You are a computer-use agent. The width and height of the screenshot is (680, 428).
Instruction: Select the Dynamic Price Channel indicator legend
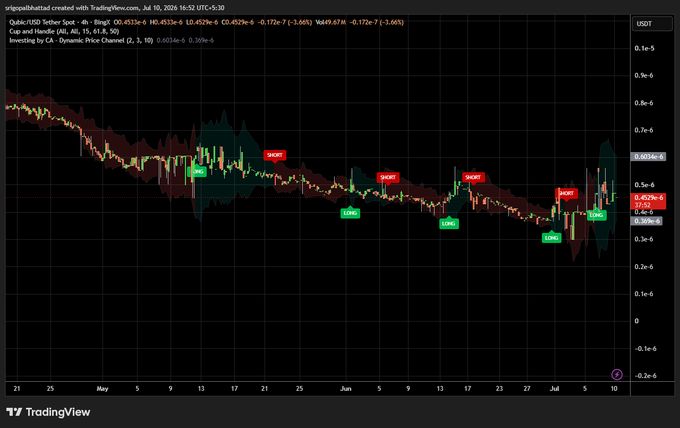click(x=81, y=40)
